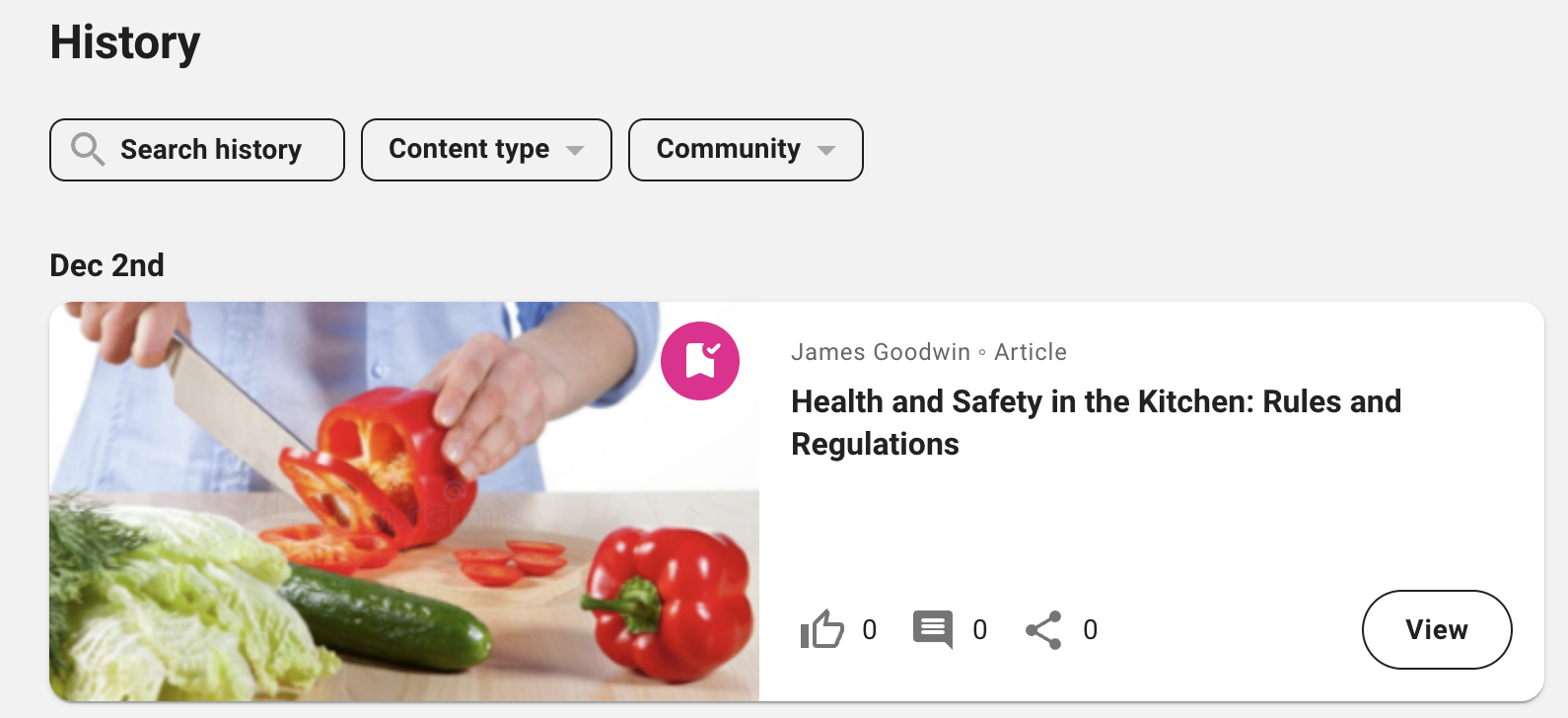
Task: Toggle the pink bookmark saved icon
Action: coord(700,361)
